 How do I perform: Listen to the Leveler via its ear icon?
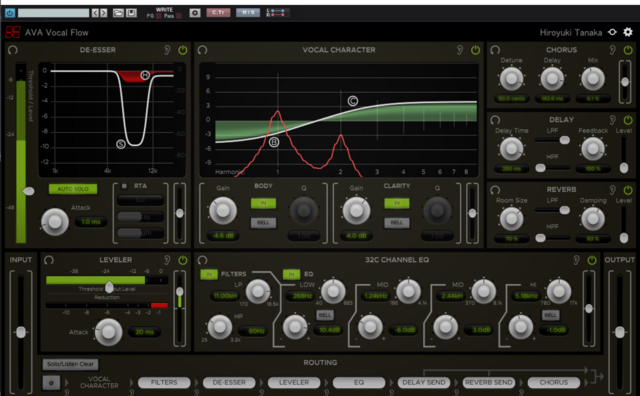(x=167, y=260)
